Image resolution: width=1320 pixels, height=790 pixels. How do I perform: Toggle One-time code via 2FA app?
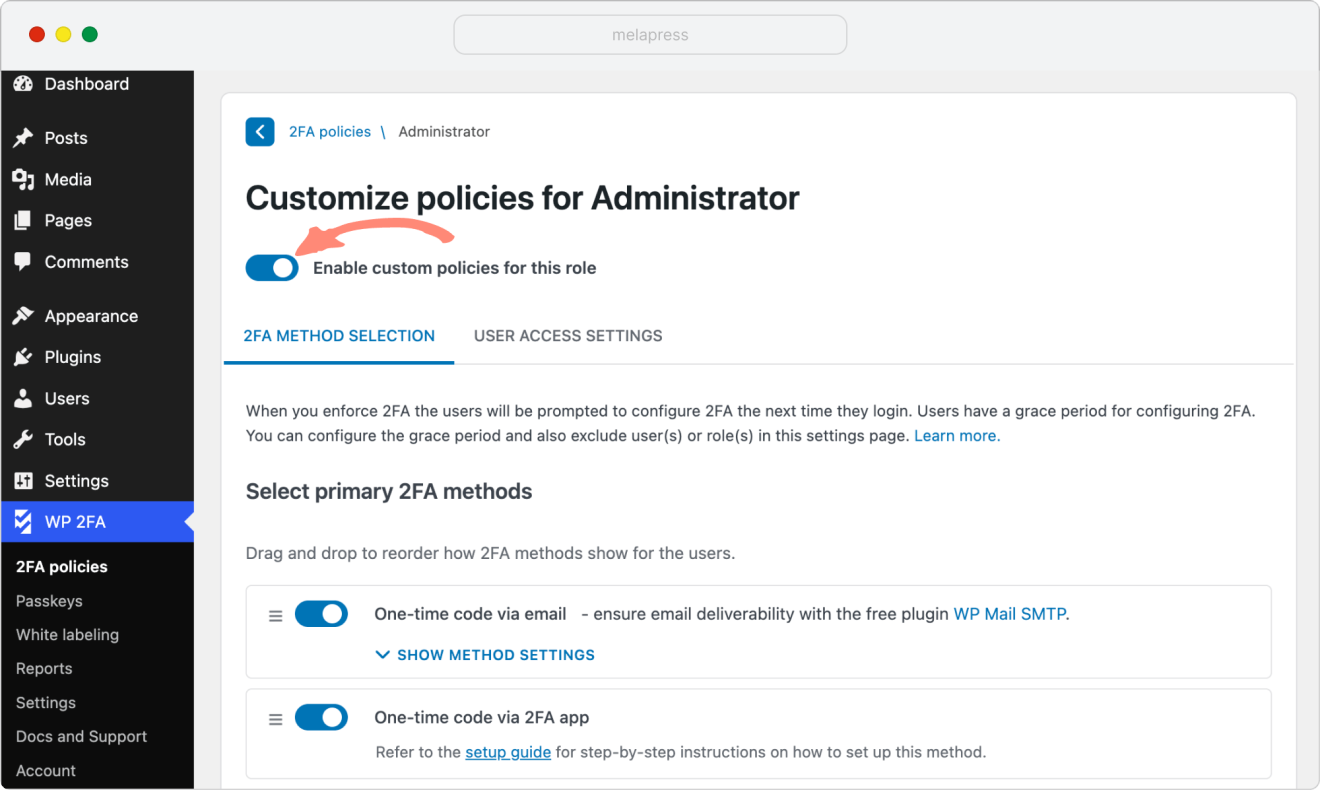tap(321, 717)
